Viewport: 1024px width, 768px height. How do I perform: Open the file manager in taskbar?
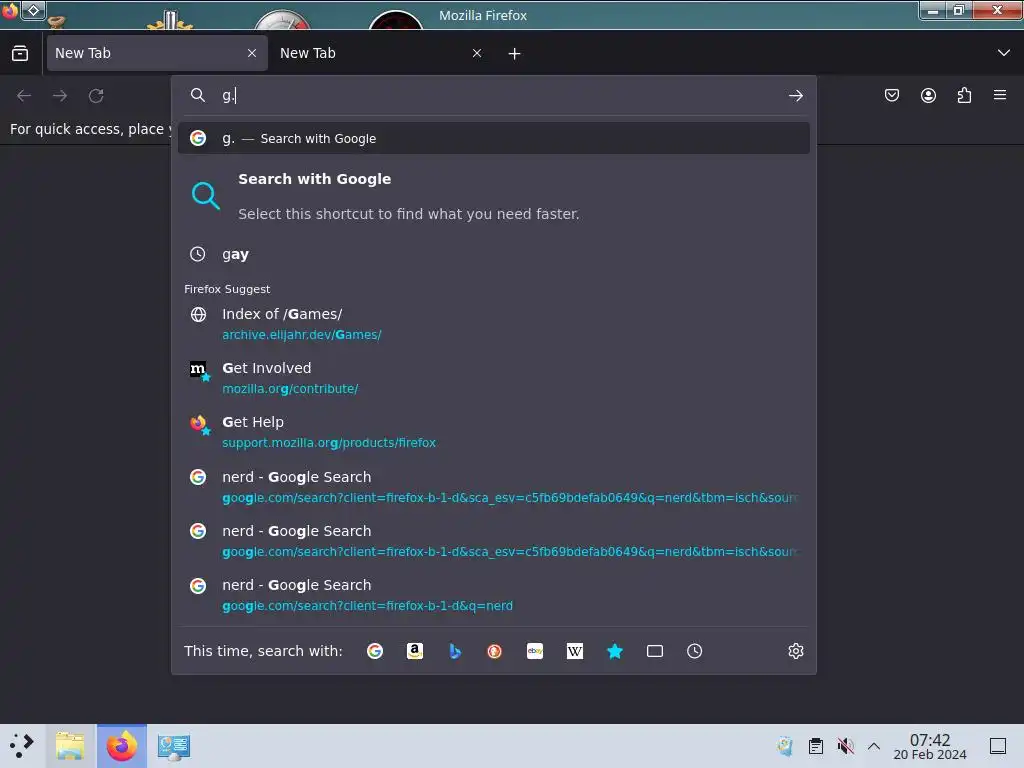[x=71, y=746]
